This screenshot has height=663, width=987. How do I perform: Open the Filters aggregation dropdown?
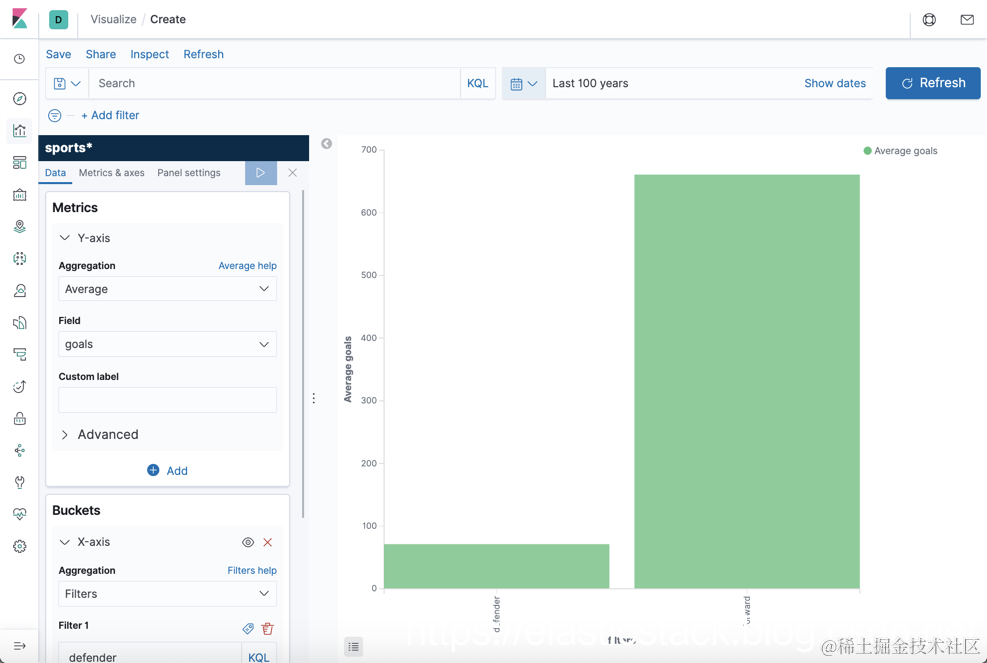(x=167, y=594)
